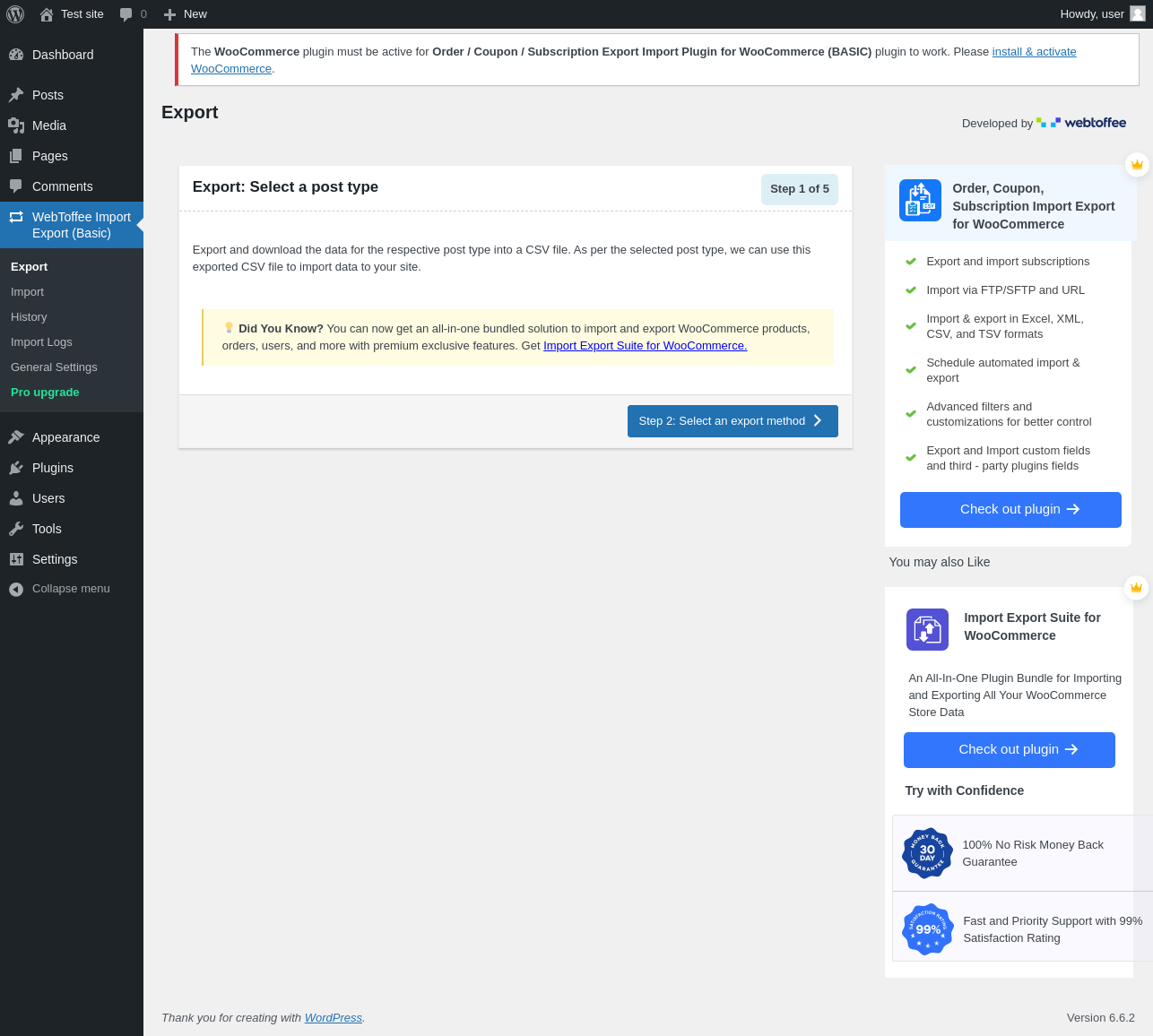This screenshot has height=1036, width=1153.
Task: Click the Collapse menu label
Action: [71, 589]
